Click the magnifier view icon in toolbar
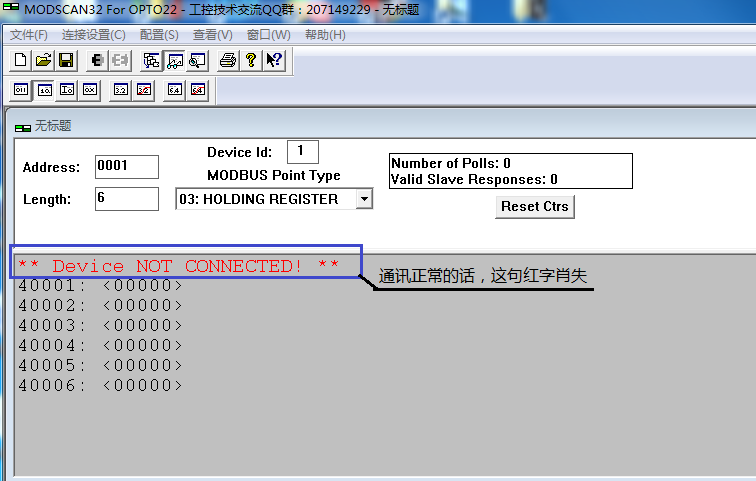This screenshot has width=756, height=481. [197, 60]
